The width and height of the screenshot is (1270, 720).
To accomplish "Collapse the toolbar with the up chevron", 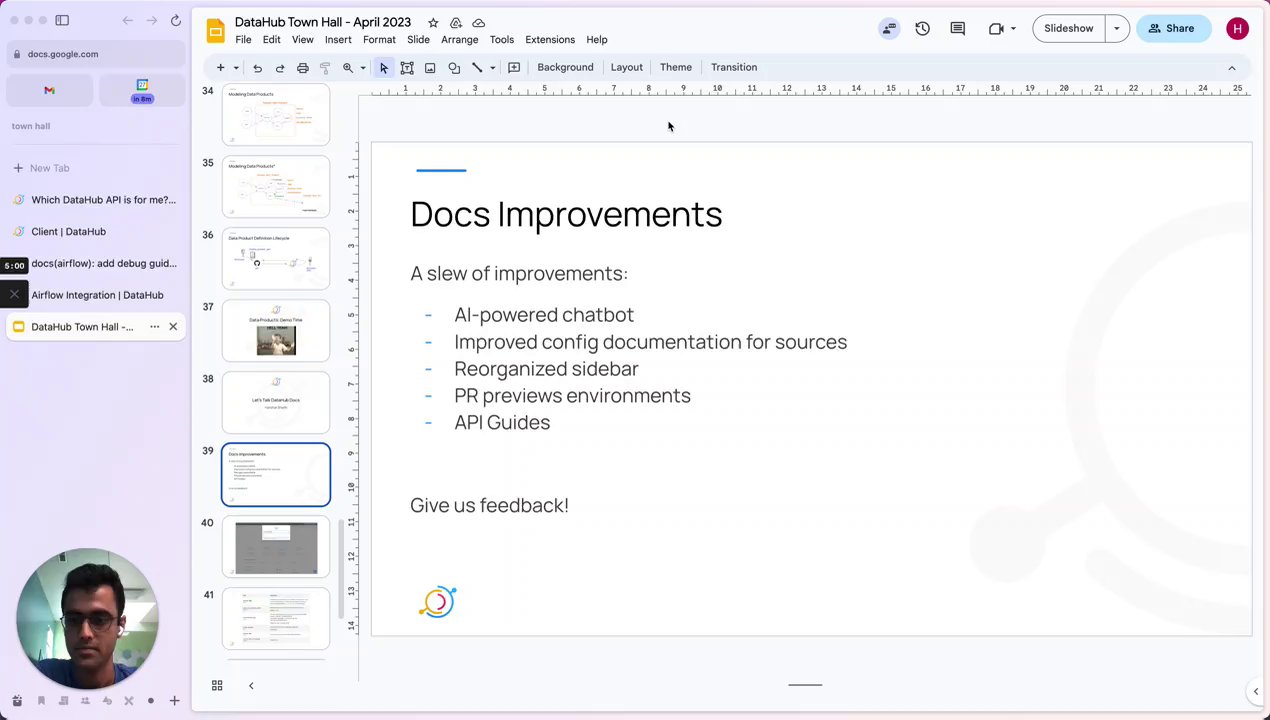I will [1232, 68].
